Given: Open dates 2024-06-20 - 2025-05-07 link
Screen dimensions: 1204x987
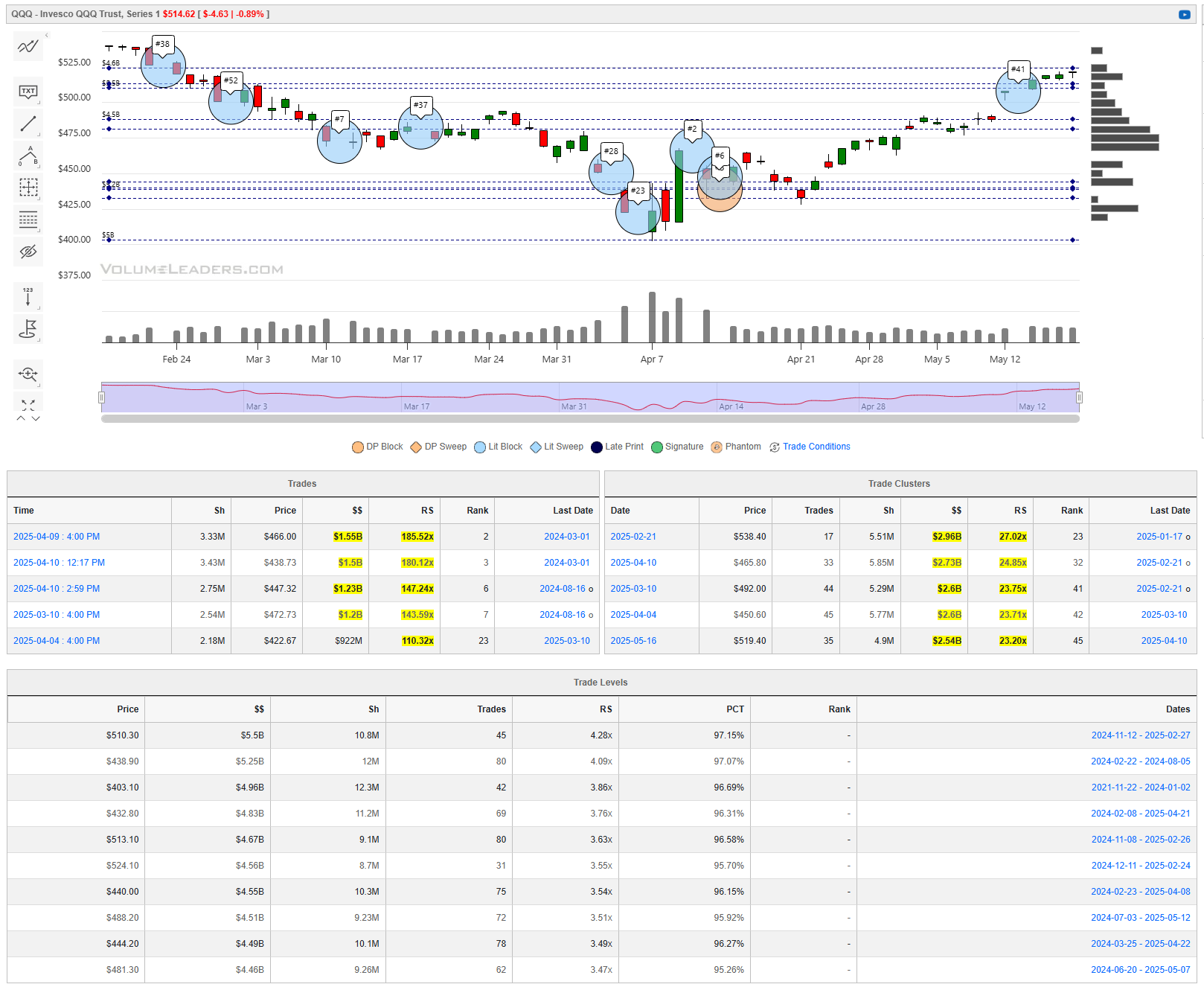Looking at the screenshot, I should [x=1140, y=970].
